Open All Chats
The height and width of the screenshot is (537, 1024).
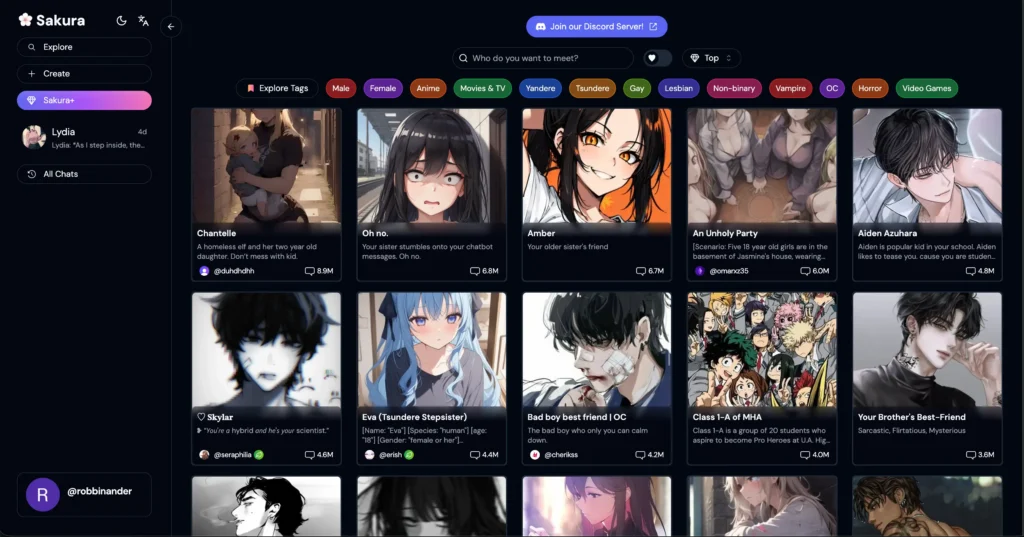click(x=84, y=174)
